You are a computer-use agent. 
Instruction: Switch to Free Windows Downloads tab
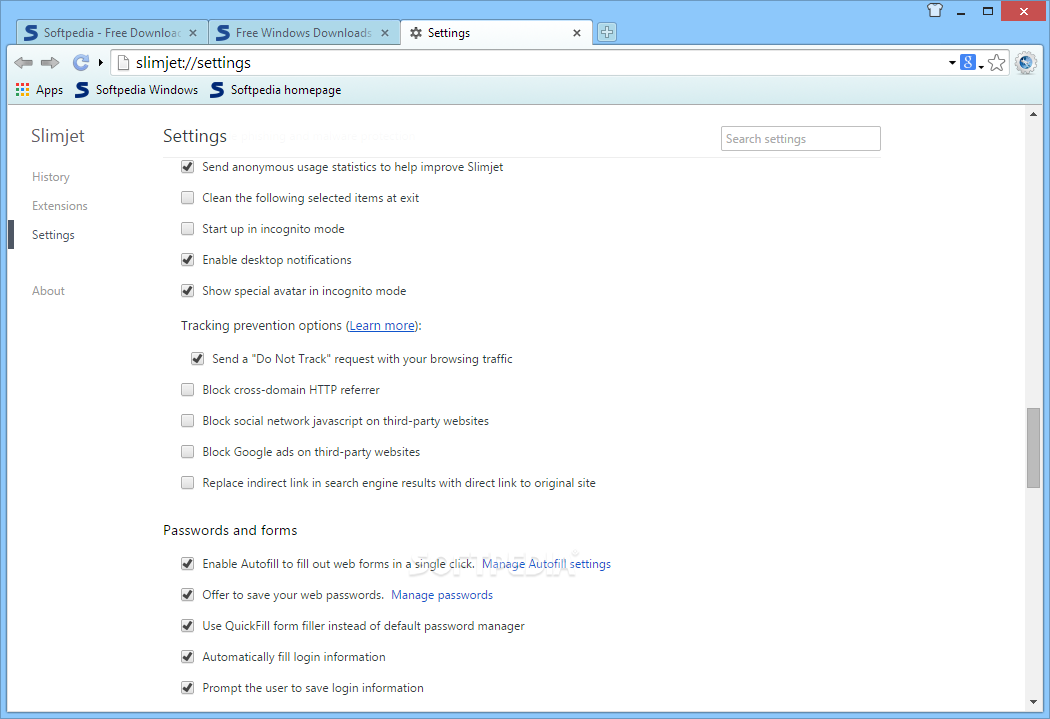tap(304, 33)
